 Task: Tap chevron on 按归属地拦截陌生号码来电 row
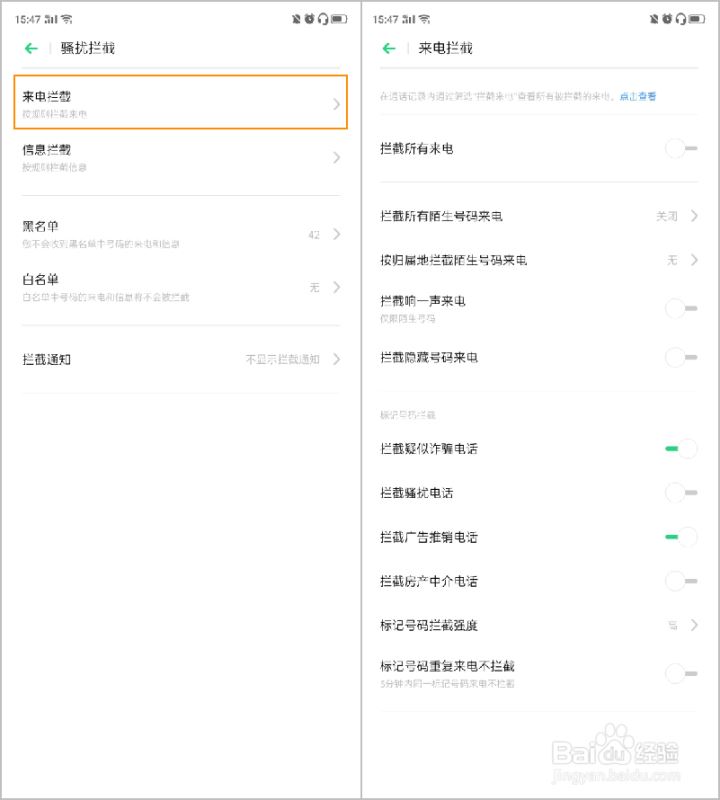point(694,260)
